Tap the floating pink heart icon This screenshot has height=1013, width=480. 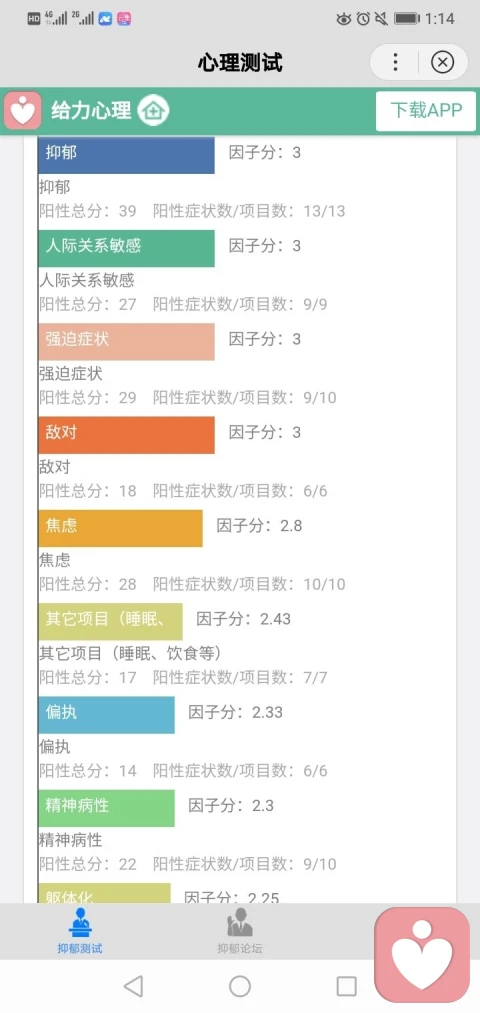pos(422,954)
